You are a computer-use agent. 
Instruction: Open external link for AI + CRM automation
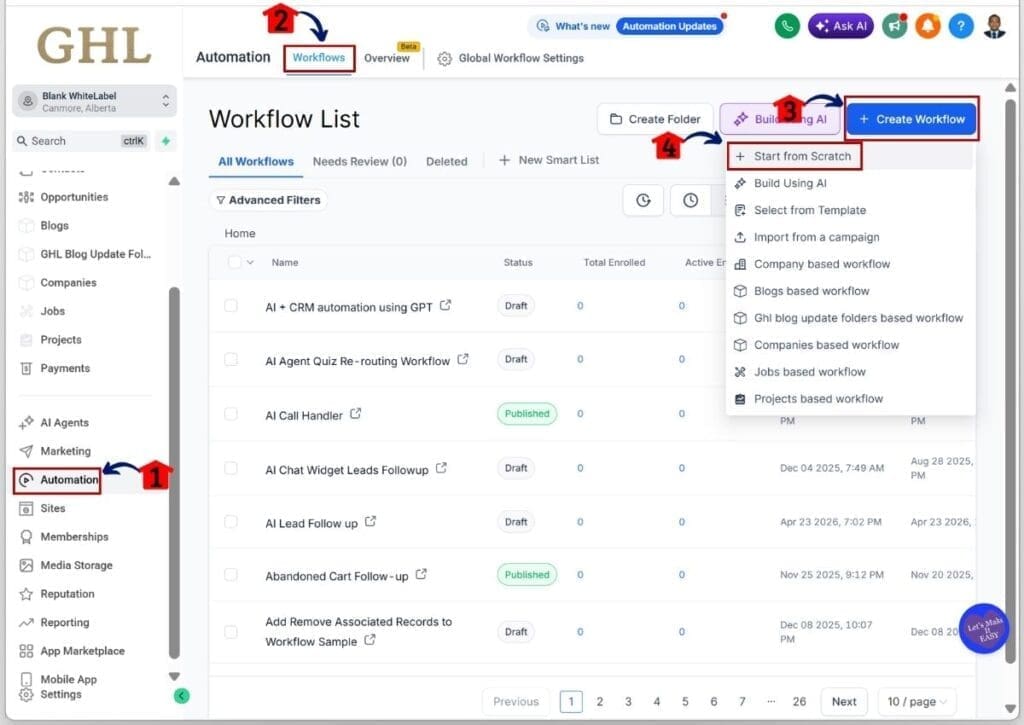click(x=445, y=305)
